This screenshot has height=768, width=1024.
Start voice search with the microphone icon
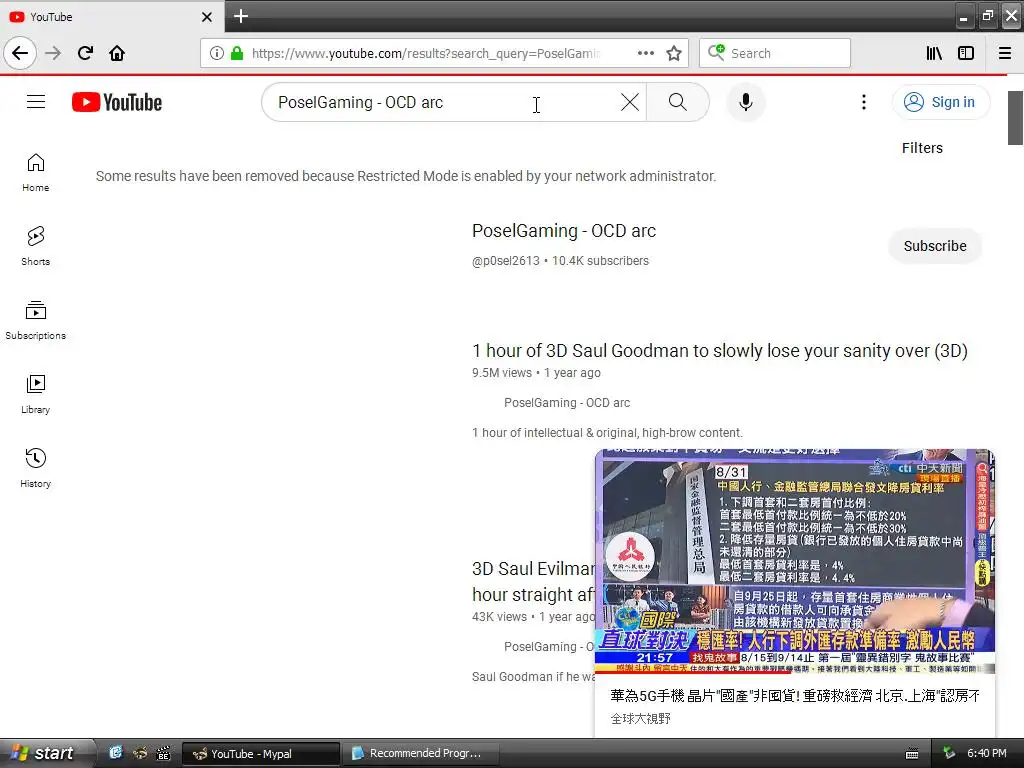coord(746,103)
